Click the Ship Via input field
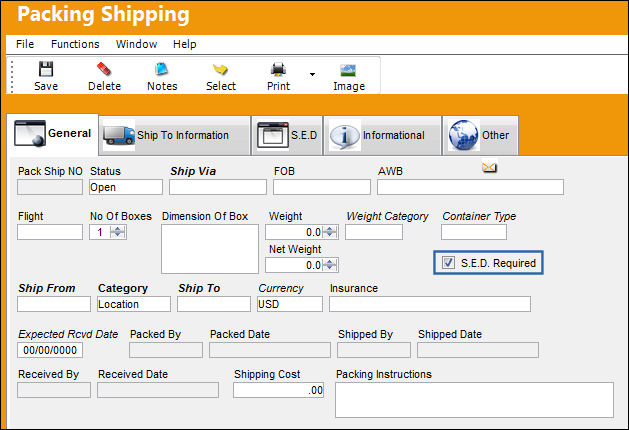 click(x=218, y=187)
